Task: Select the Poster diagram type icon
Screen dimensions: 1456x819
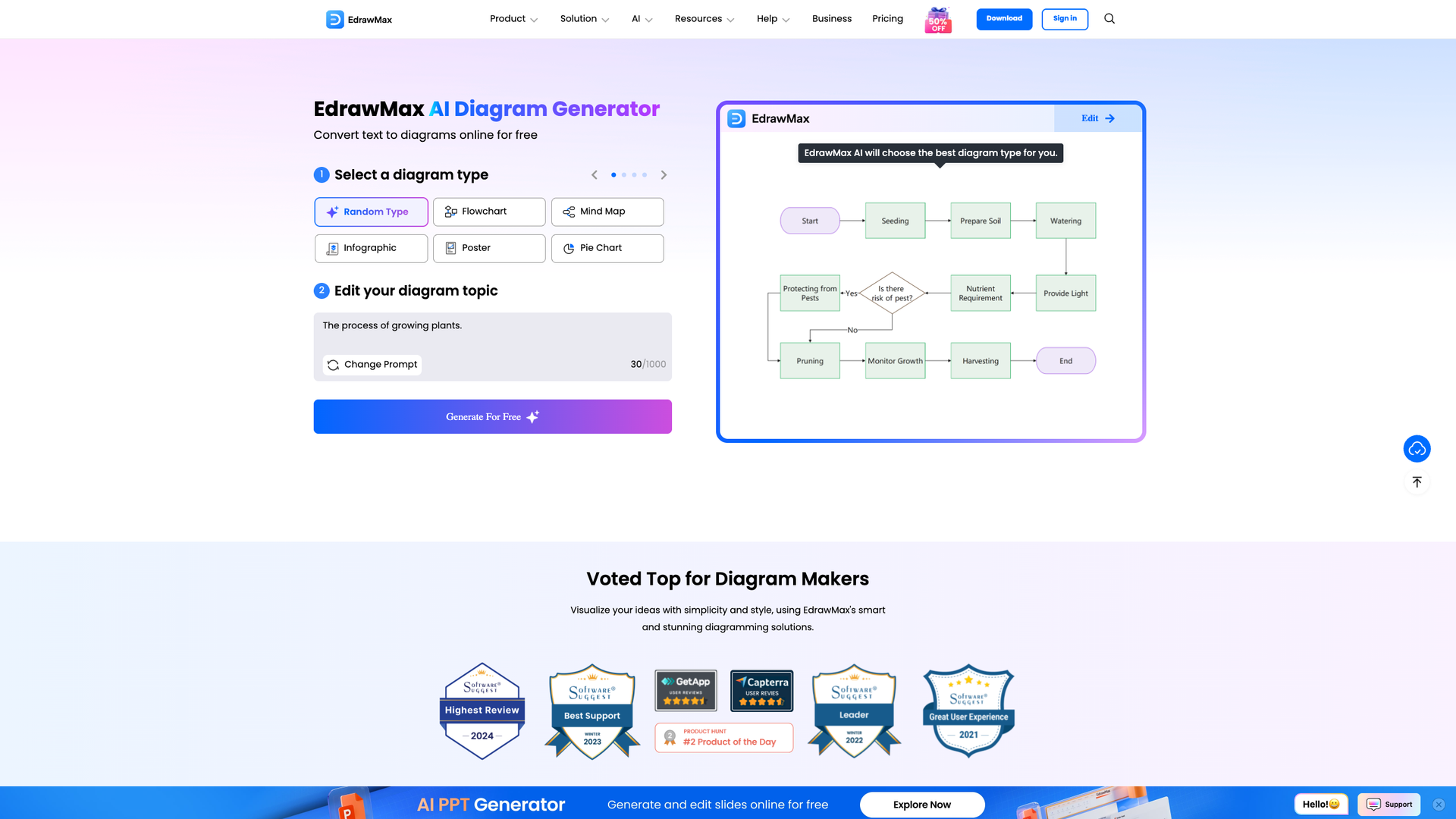Action: pos(450,248)
